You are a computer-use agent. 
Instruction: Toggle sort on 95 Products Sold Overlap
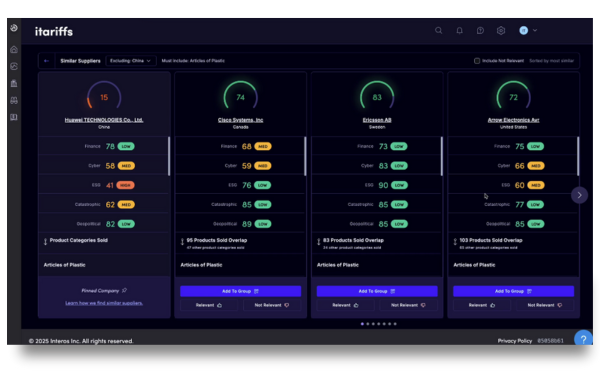pos(182,241)
